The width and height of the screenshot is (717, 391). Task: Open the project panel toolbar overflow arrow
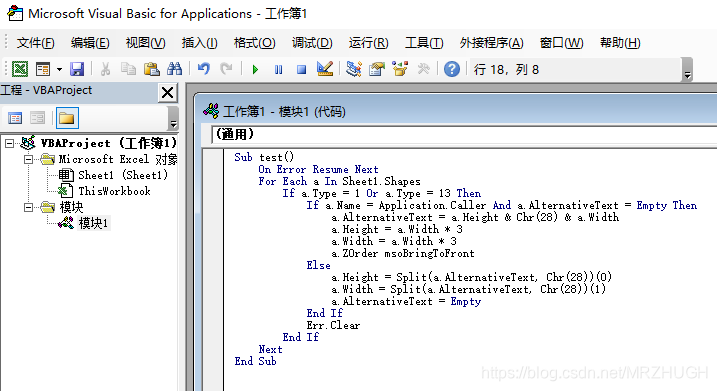173,118
